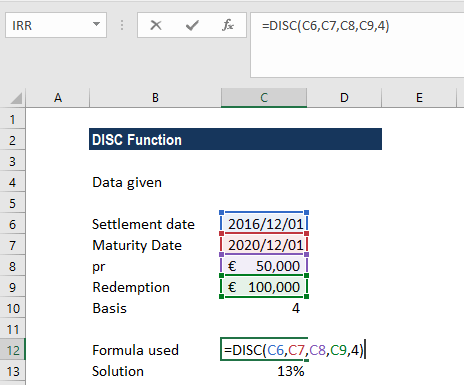The width and height of the screenshot is (464, 385).
Task: Select the Basis value 4 cell
Action: pos(264,308)
